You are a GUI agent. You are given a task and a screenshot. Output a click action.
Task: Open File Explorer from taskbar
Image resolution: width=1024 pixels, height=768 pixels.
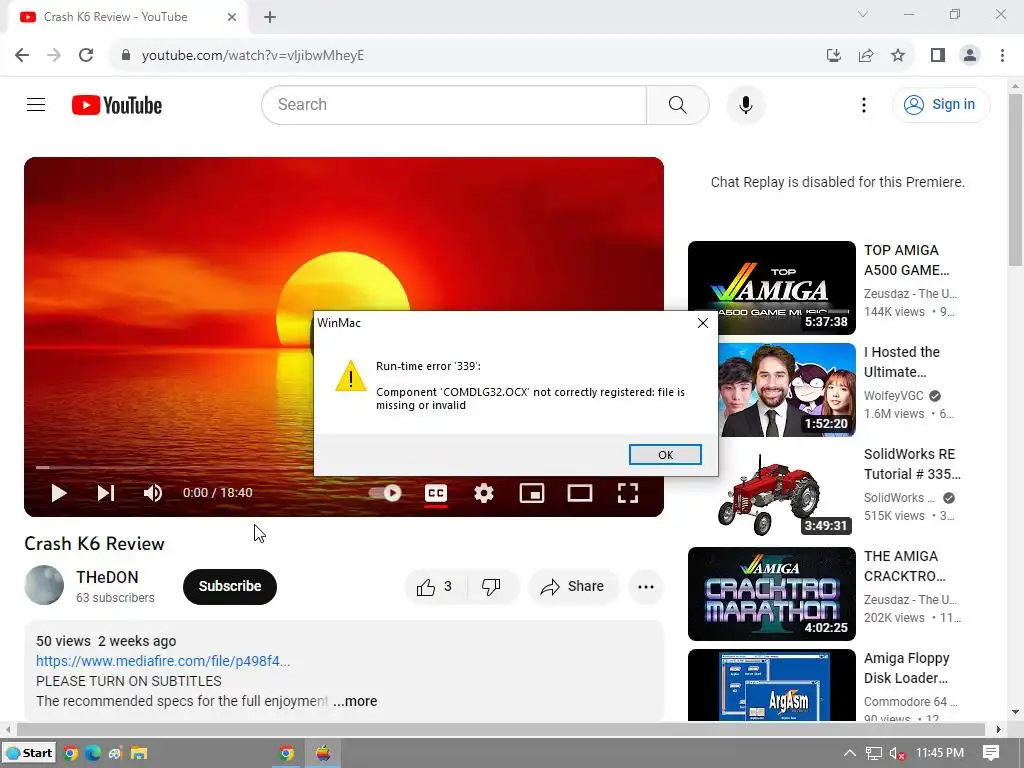click(x=138, y=753)
